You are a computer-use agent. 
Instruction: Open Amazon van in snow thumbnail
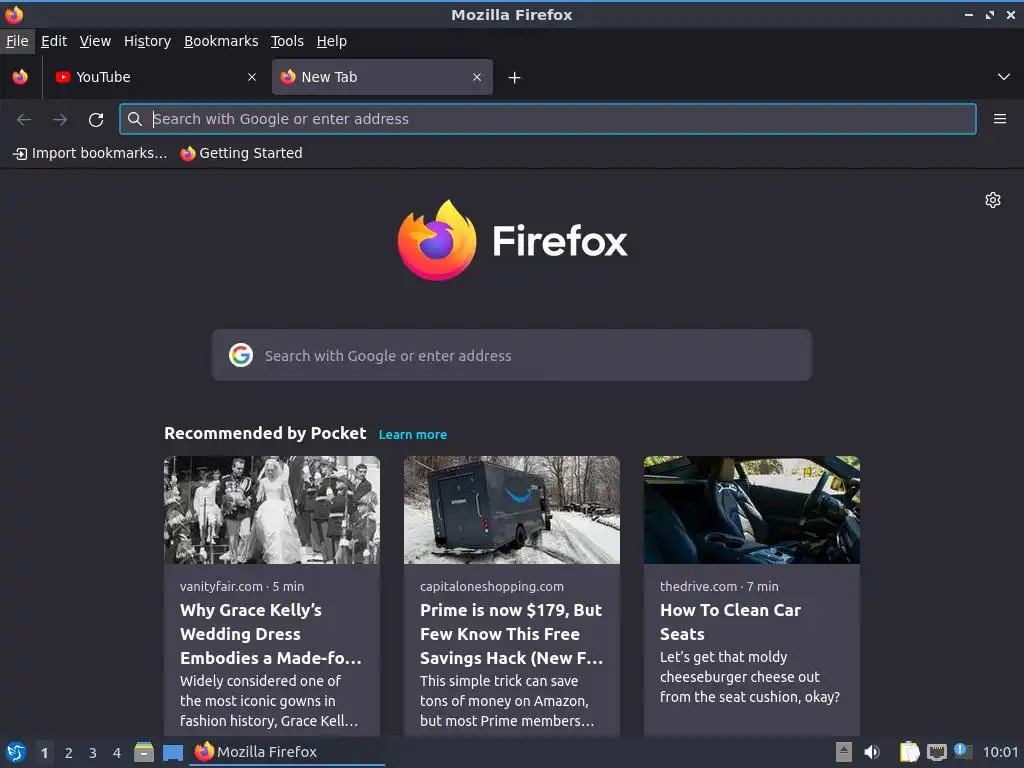pyautogui.click(x=512, y=510)
